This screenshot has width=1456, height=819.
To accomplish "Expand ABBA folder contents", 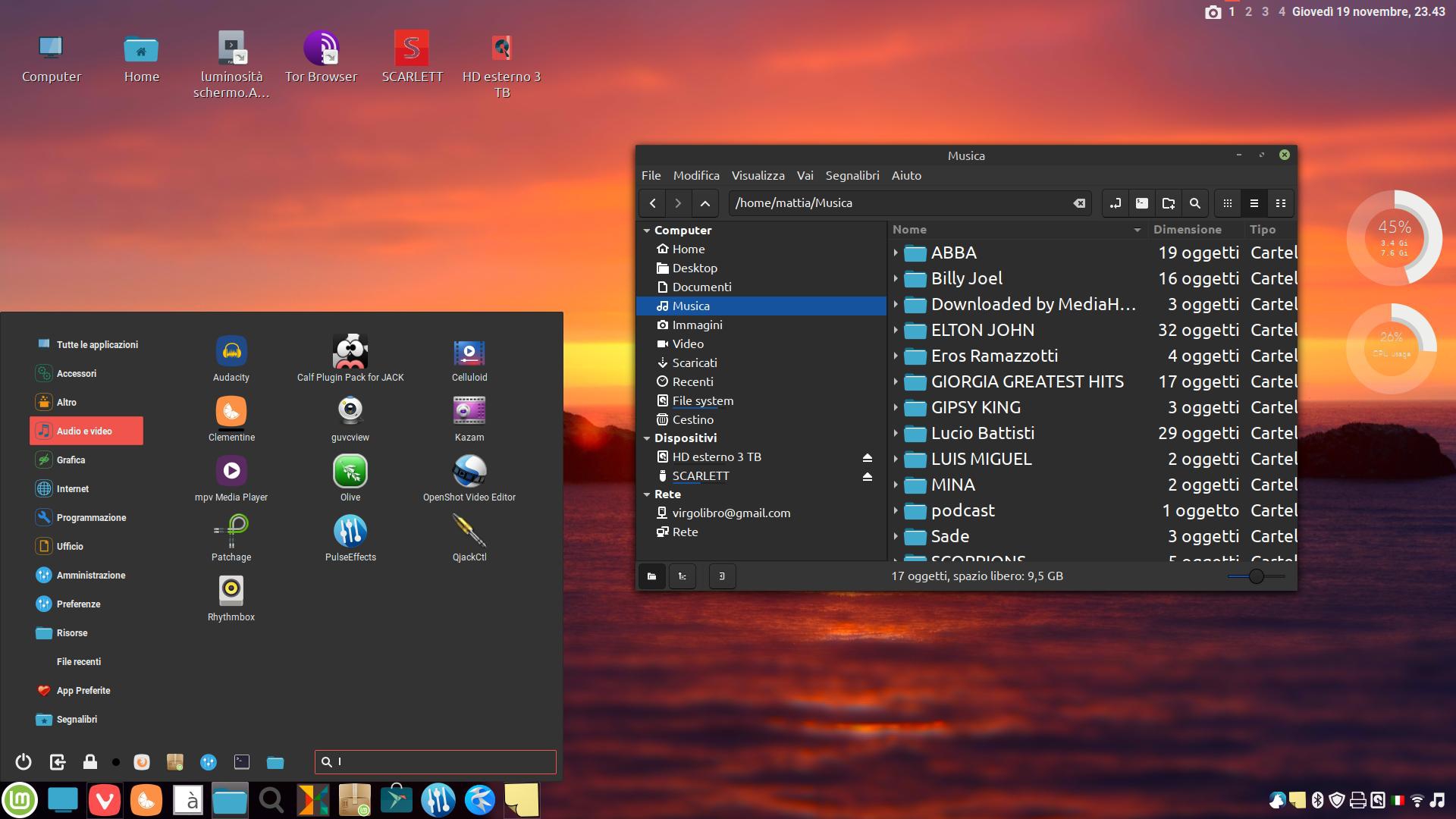I will tap(893, 252).
